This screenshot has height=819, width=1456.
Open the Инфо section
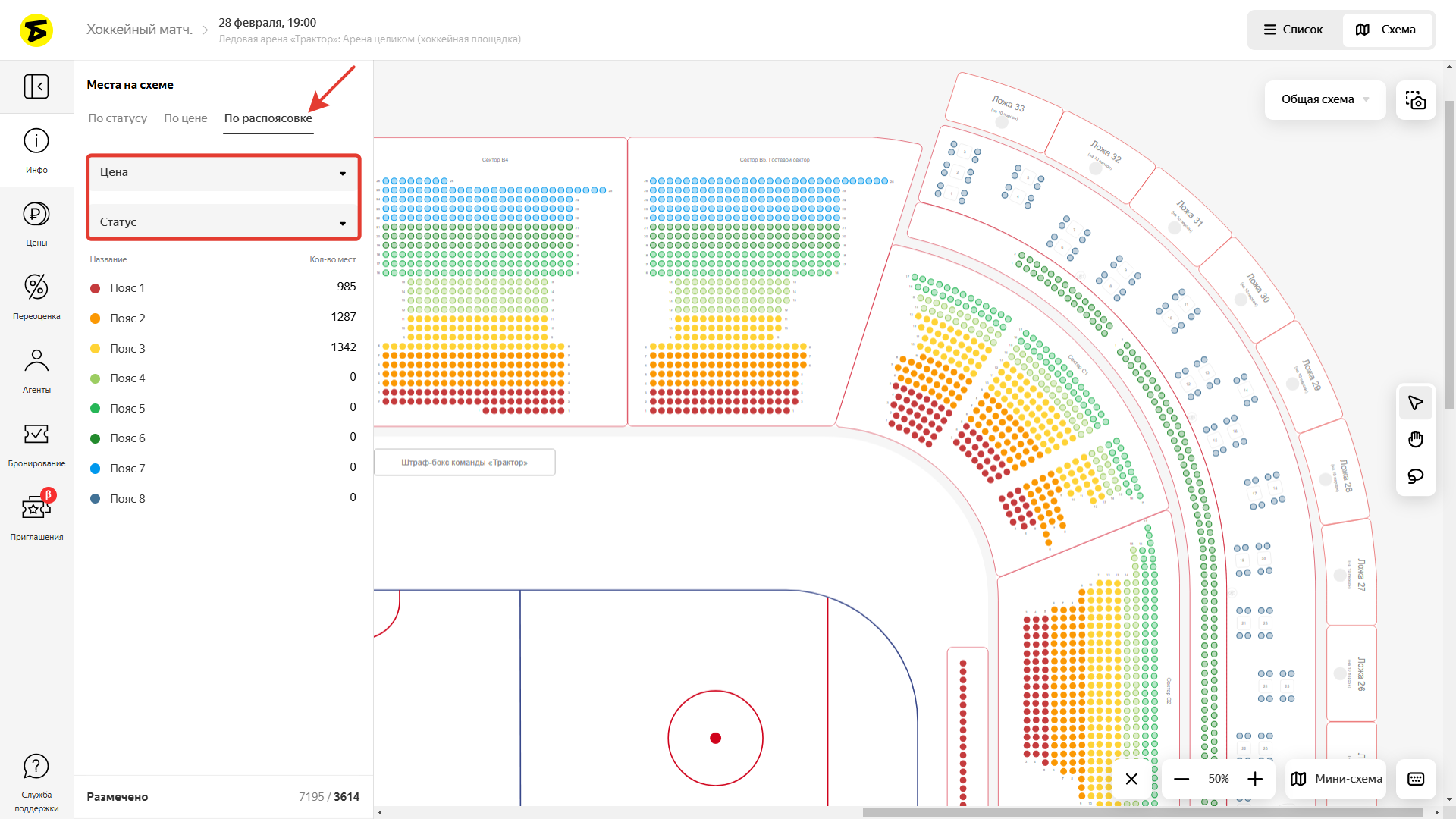click(36, 150)
